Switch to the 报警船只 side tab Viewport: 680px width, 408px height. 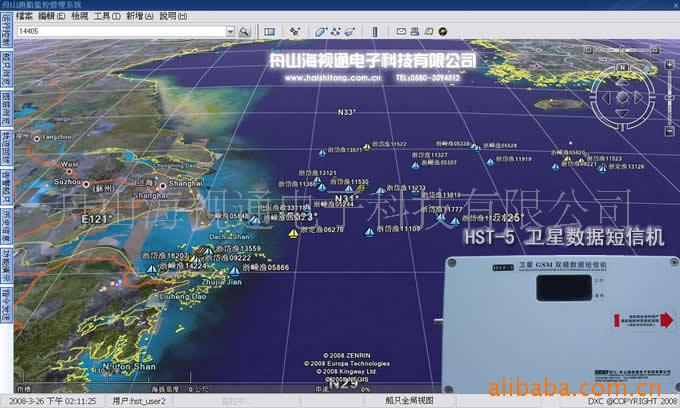pyautogui.click(x=6, y=187)
